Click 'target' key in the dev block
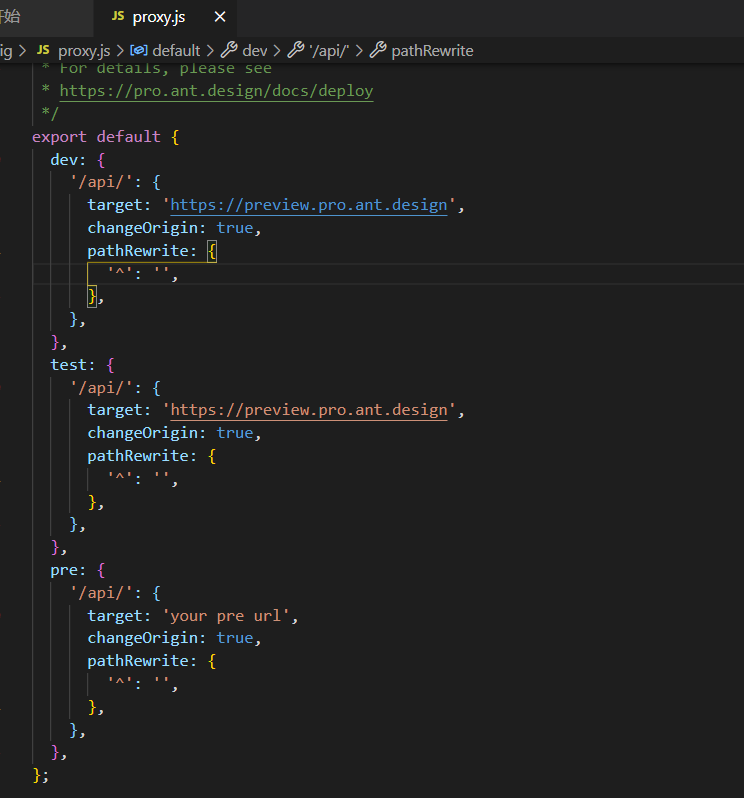744x798 pixels. [x=115, y=205]
